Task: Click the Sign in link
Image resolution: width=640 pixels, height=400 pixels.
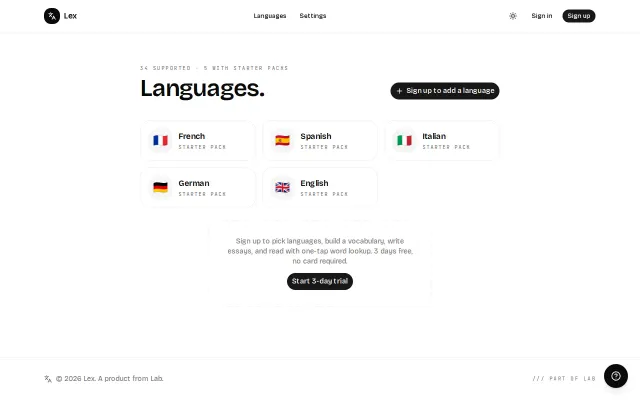Action: [542, 16]
